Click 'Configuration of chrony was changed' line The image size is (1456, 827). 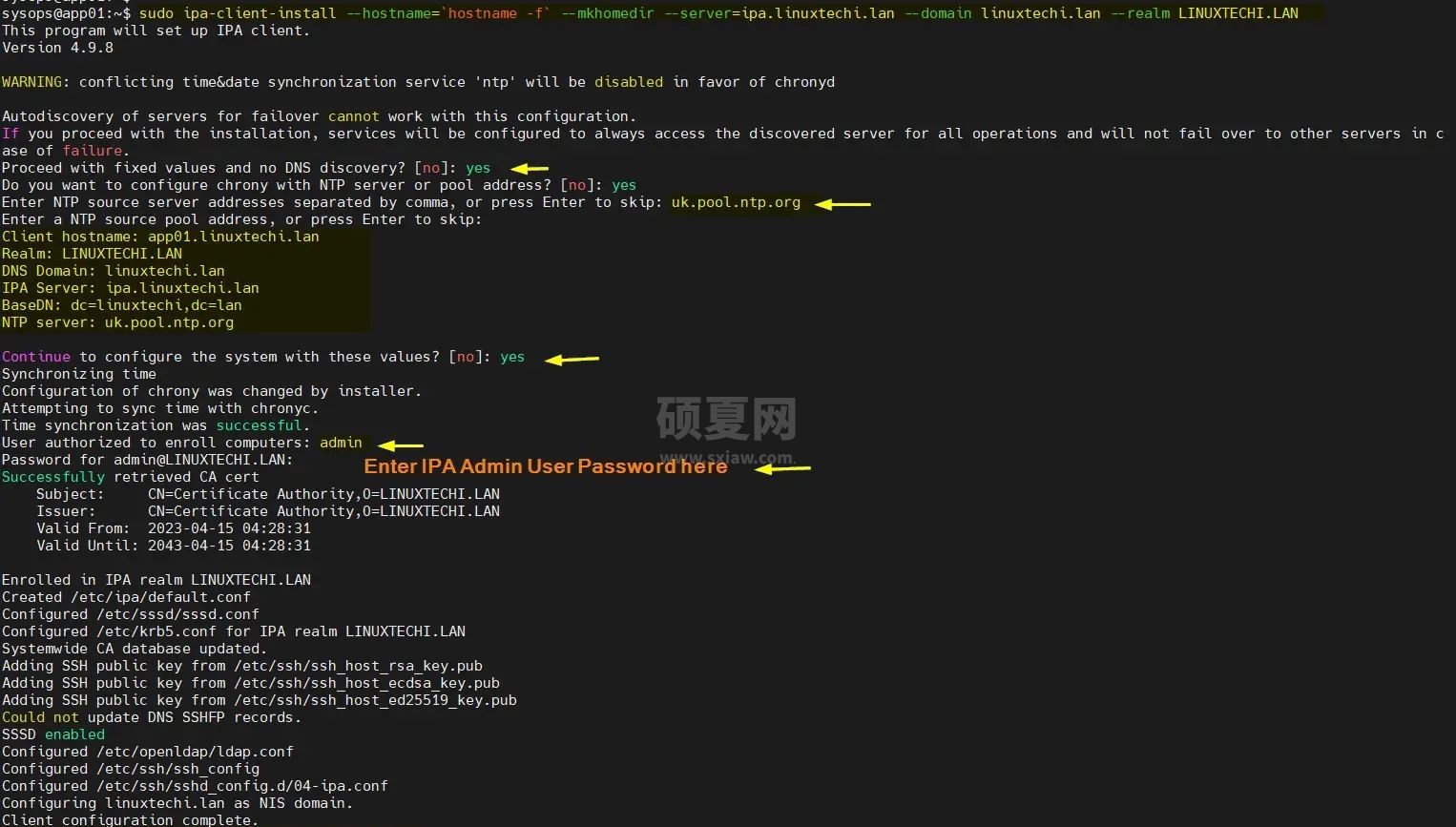(212, 391)
